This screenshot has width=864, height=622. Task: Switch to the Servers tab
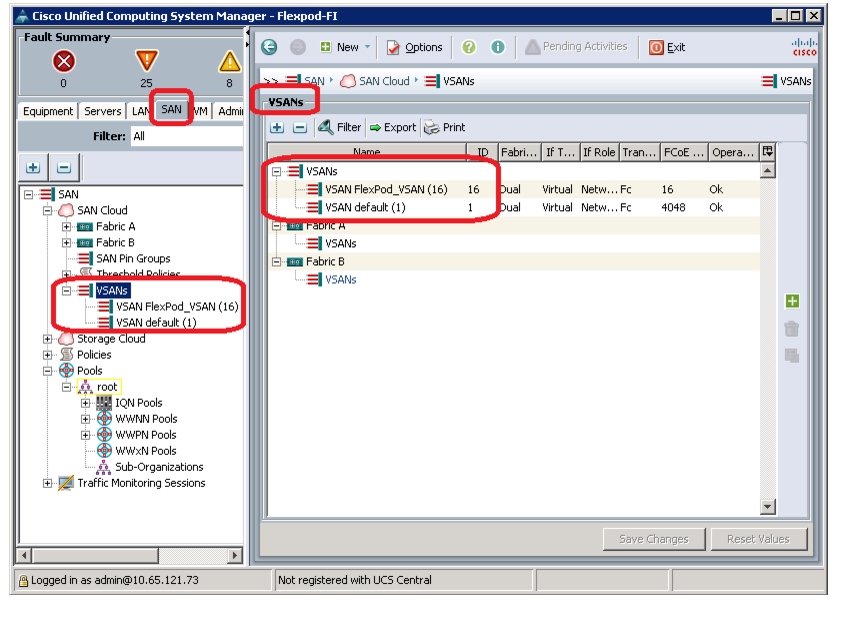(102, 111)
